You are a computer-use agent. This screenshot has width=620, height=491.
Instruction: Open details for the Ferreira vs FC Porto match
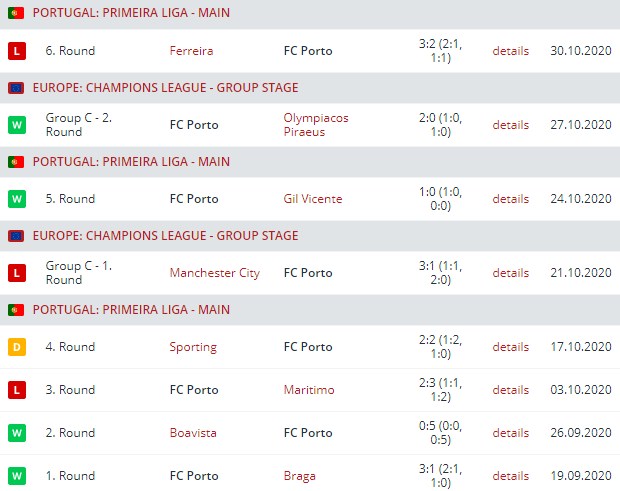510,51
